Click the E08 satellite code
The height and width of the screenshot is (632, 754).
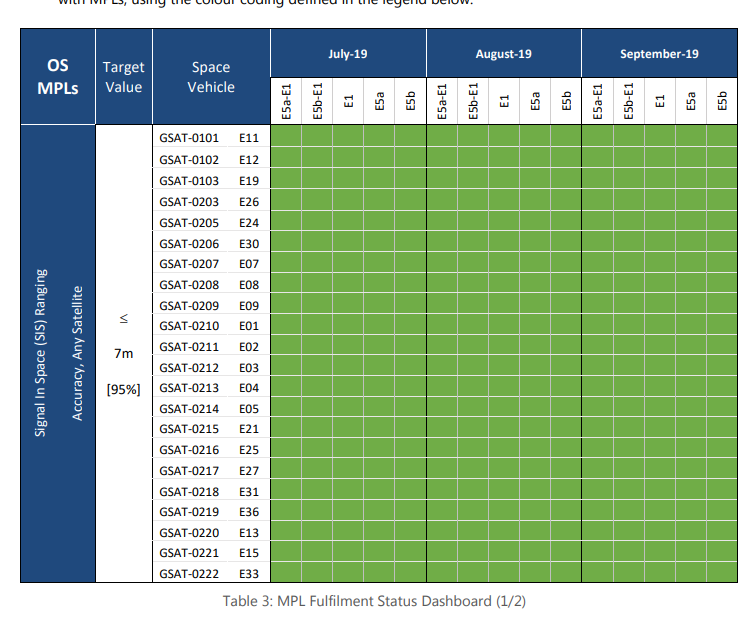coord(249,285)
